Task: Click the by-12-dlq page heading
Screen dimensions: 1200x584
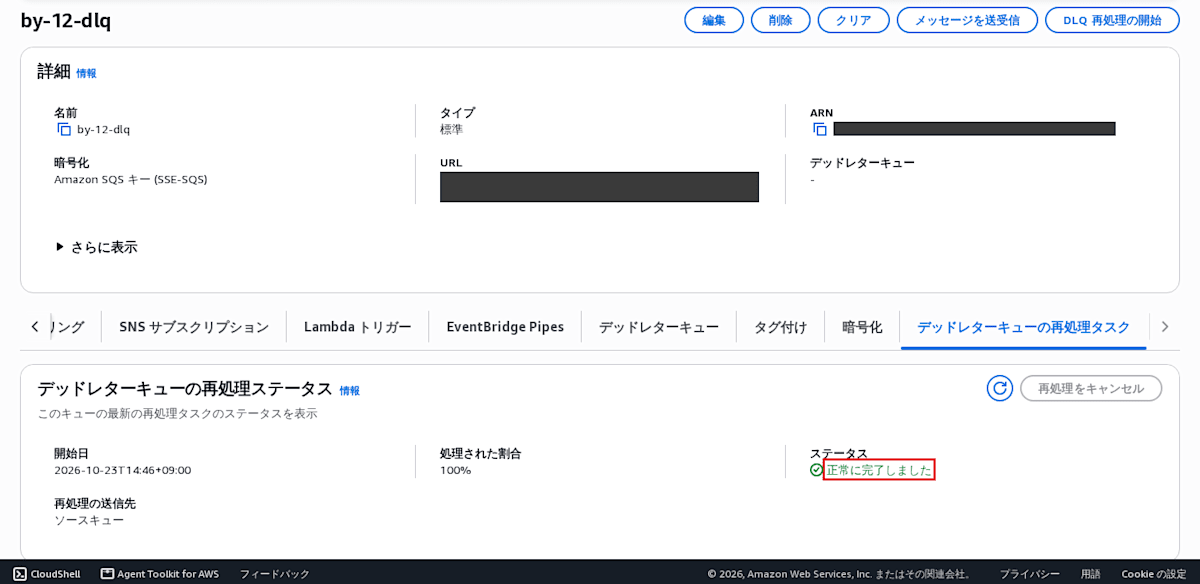Action: (x=66, y=21)
